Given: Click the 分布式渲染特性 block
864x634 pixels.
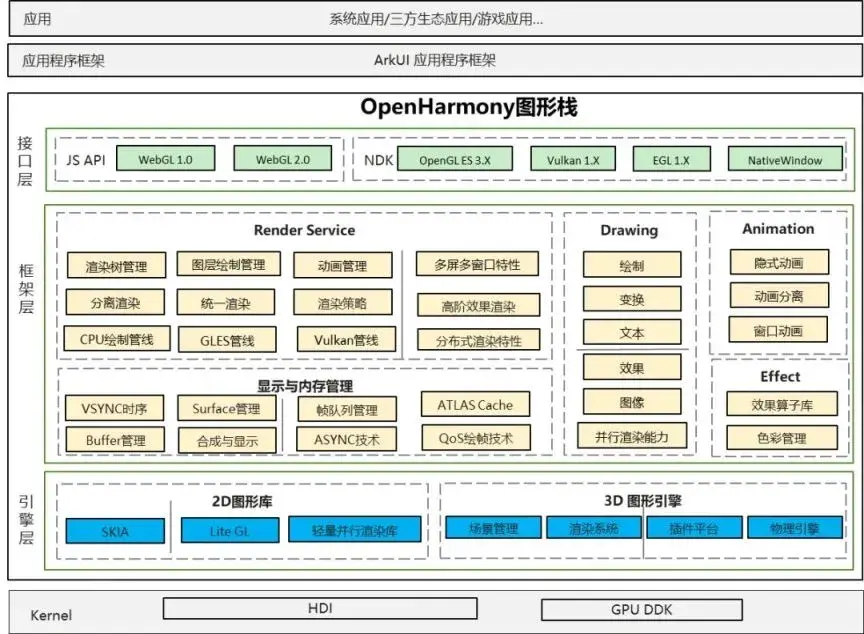Looking at the screenshot, I should coord(478,340).
